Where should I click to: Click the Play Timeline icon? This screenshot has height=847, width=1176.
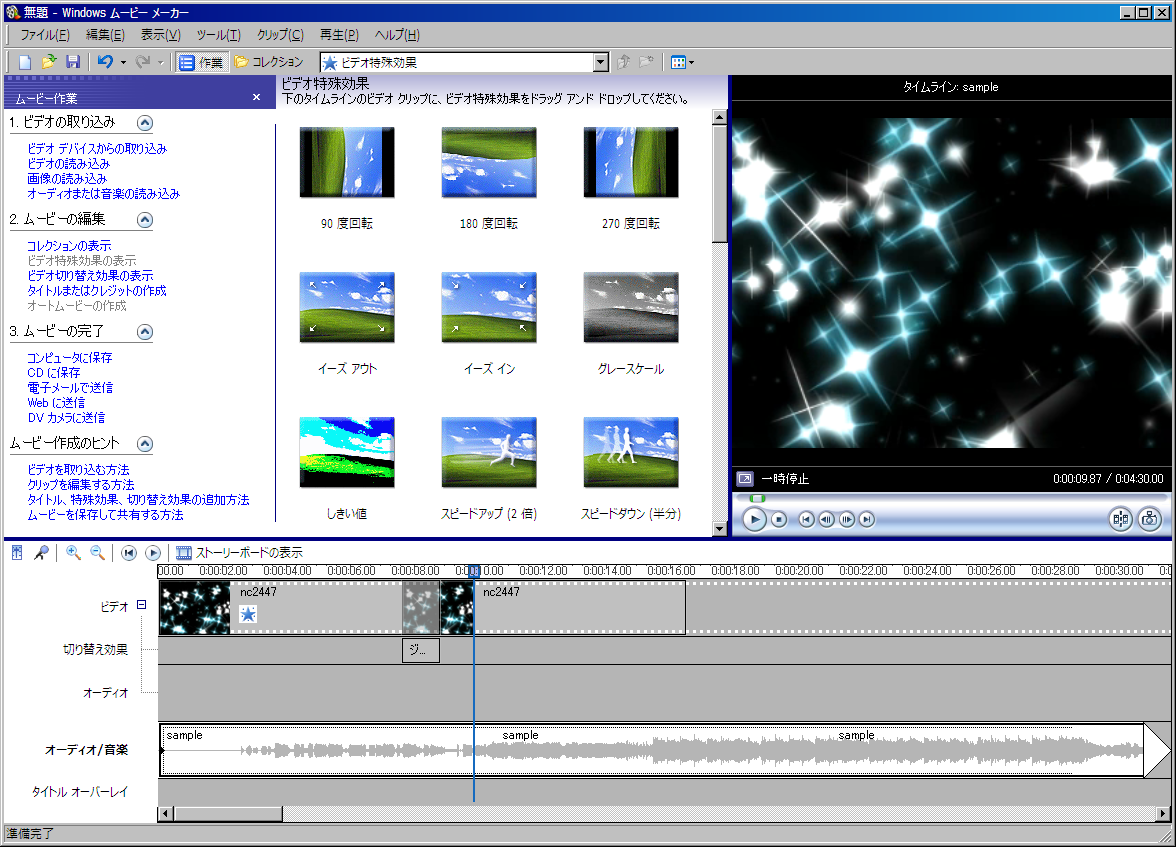[153, 553]
